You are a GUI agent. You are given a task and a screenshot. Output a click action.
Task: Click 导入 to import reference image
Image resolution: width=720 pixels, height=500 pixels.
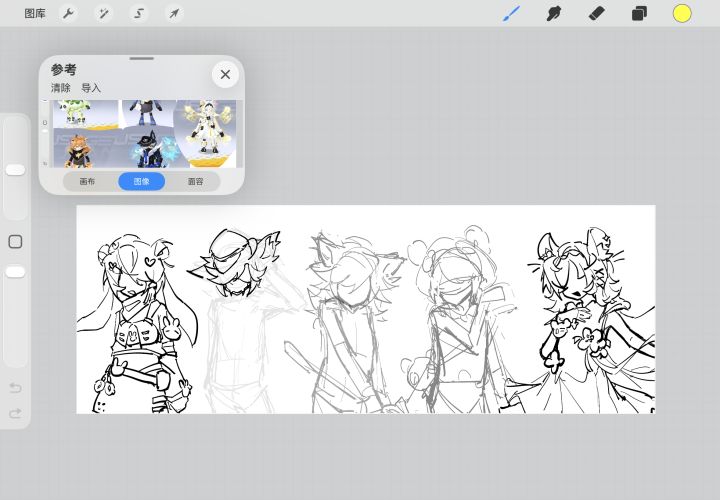tap(91, 88)
